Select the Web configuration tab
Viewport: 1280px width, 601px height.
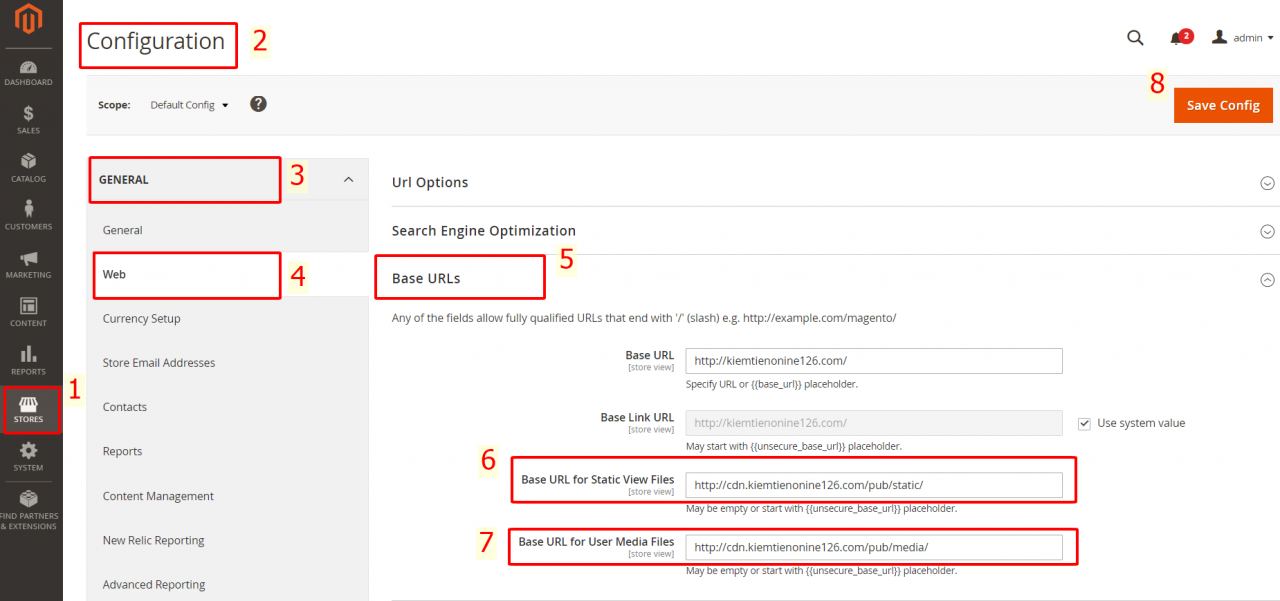click(186, 274)
